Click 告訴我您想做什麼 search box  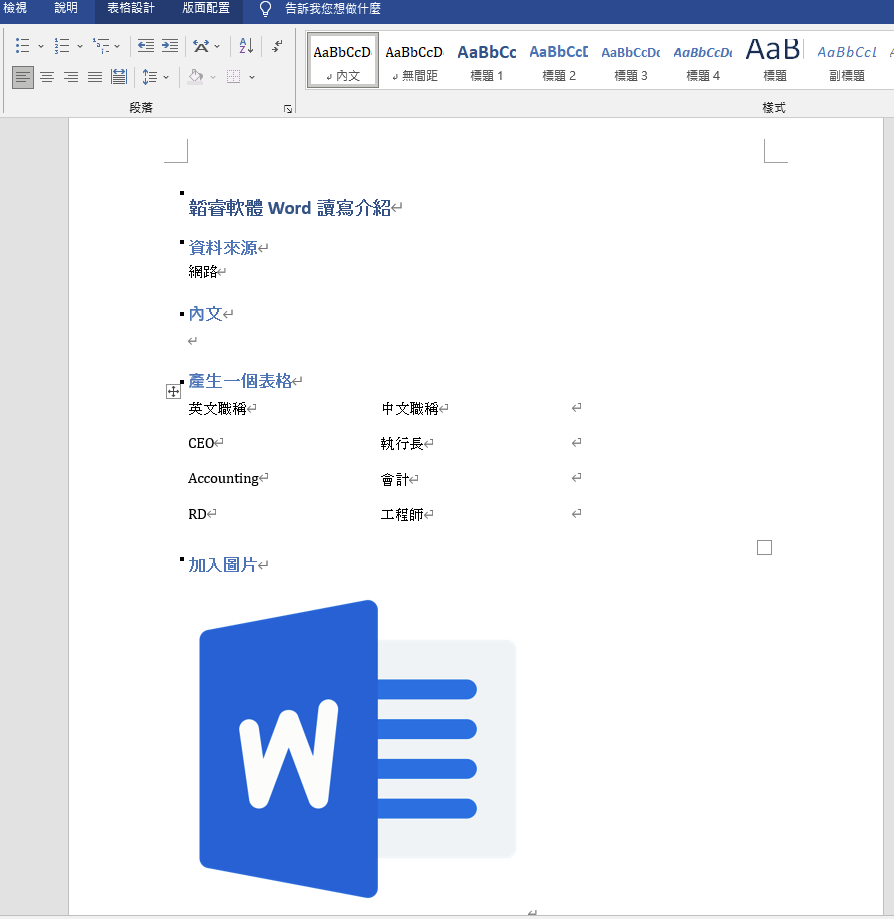pos(332,9)
